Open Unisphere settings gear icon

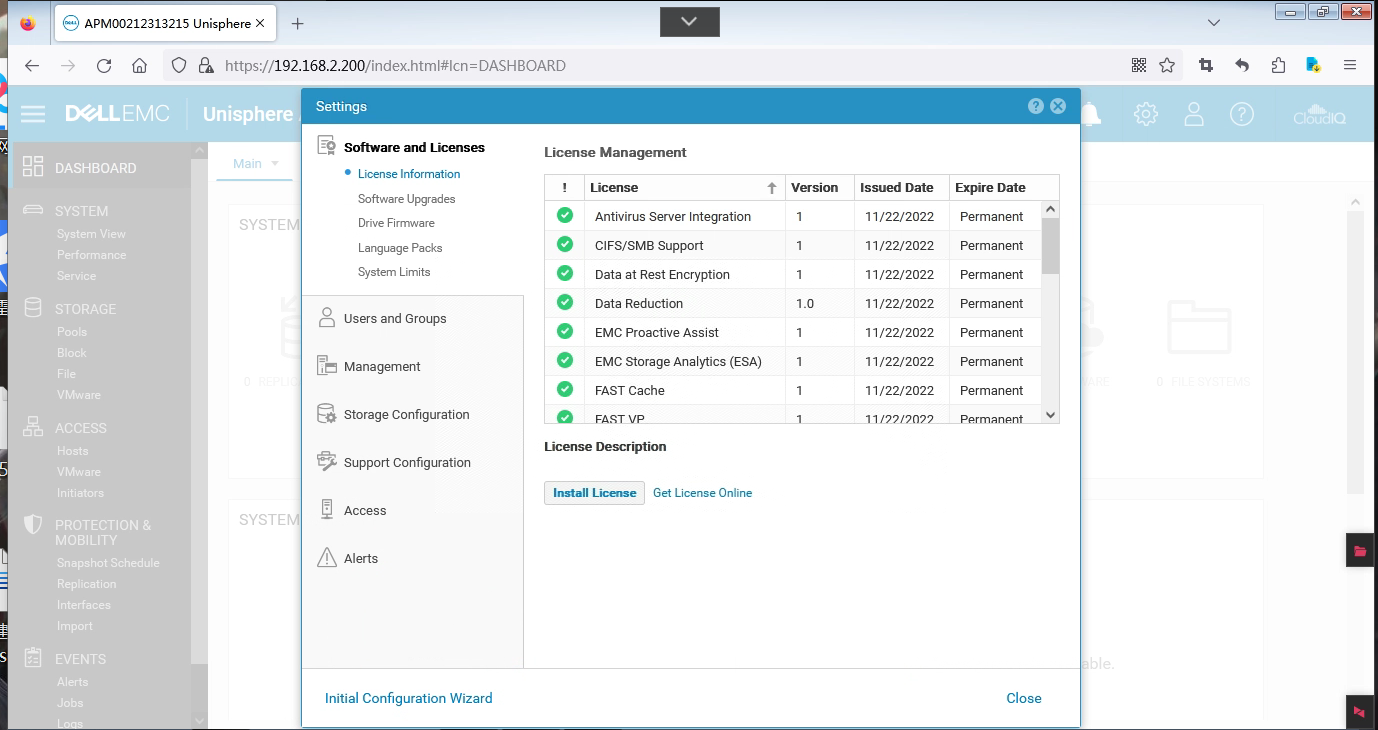[1146, 114]
